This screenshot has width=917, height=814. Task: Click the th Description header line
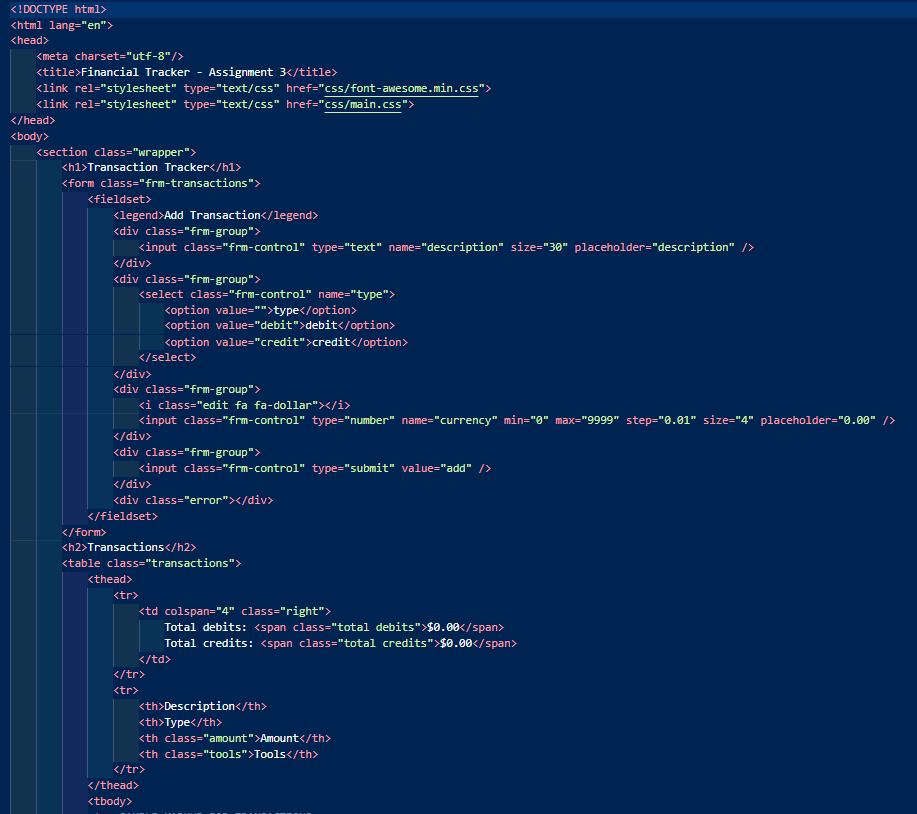[203, 706]
